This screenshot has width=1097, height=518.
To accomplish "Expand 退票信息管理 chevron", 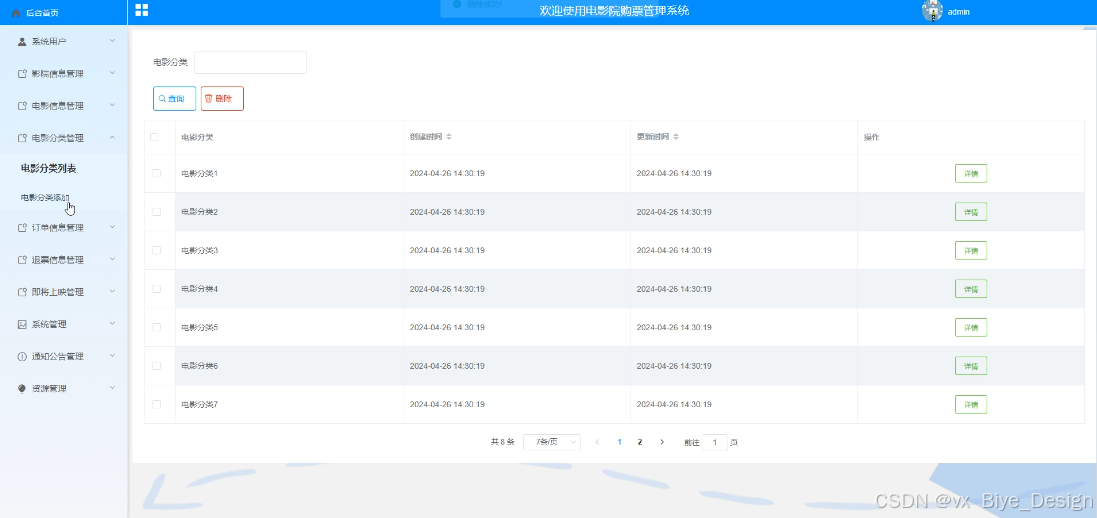I will (x=113, y=259).
